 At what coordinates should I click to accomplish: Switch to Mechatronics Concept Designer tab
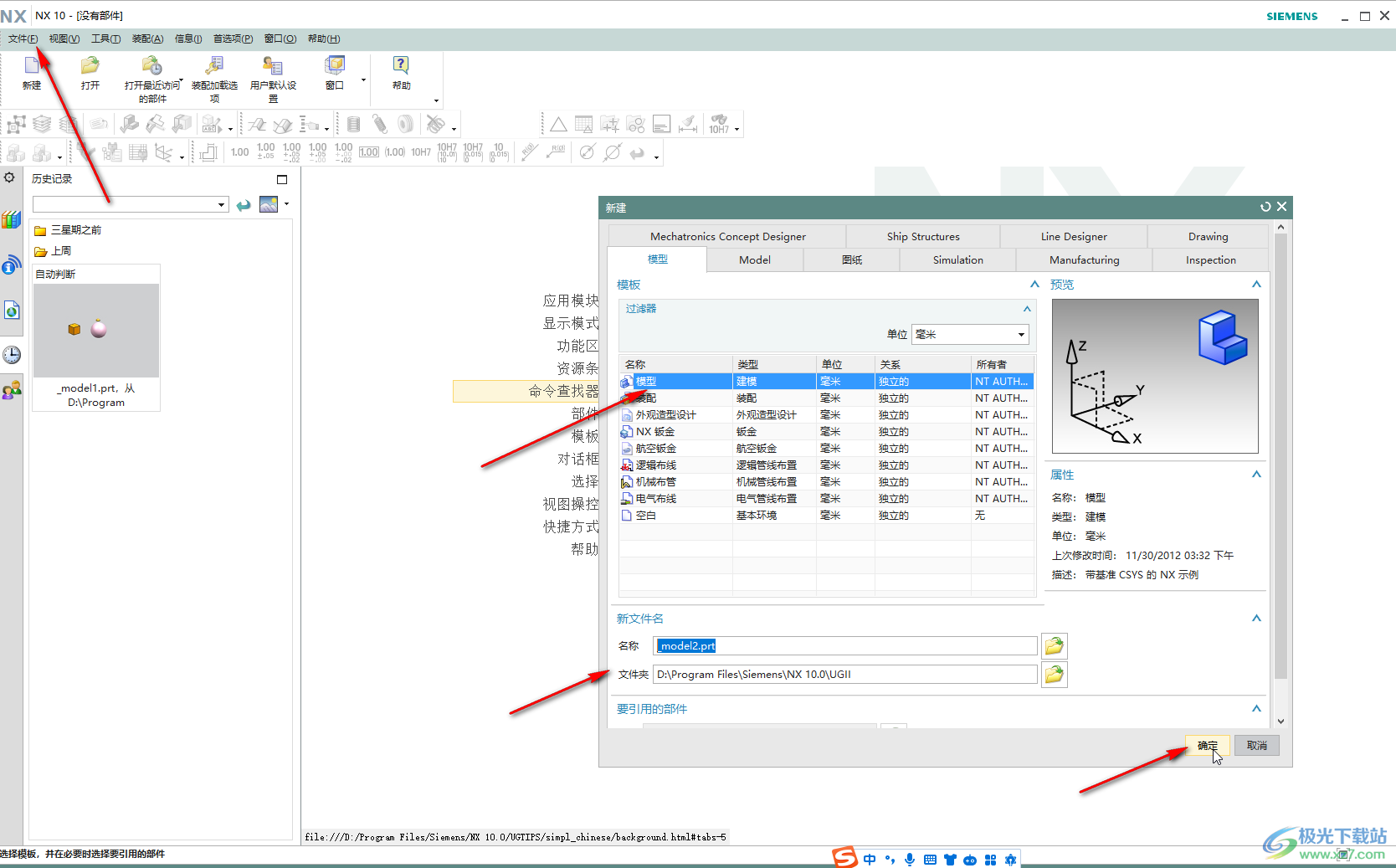coord(727,237)
